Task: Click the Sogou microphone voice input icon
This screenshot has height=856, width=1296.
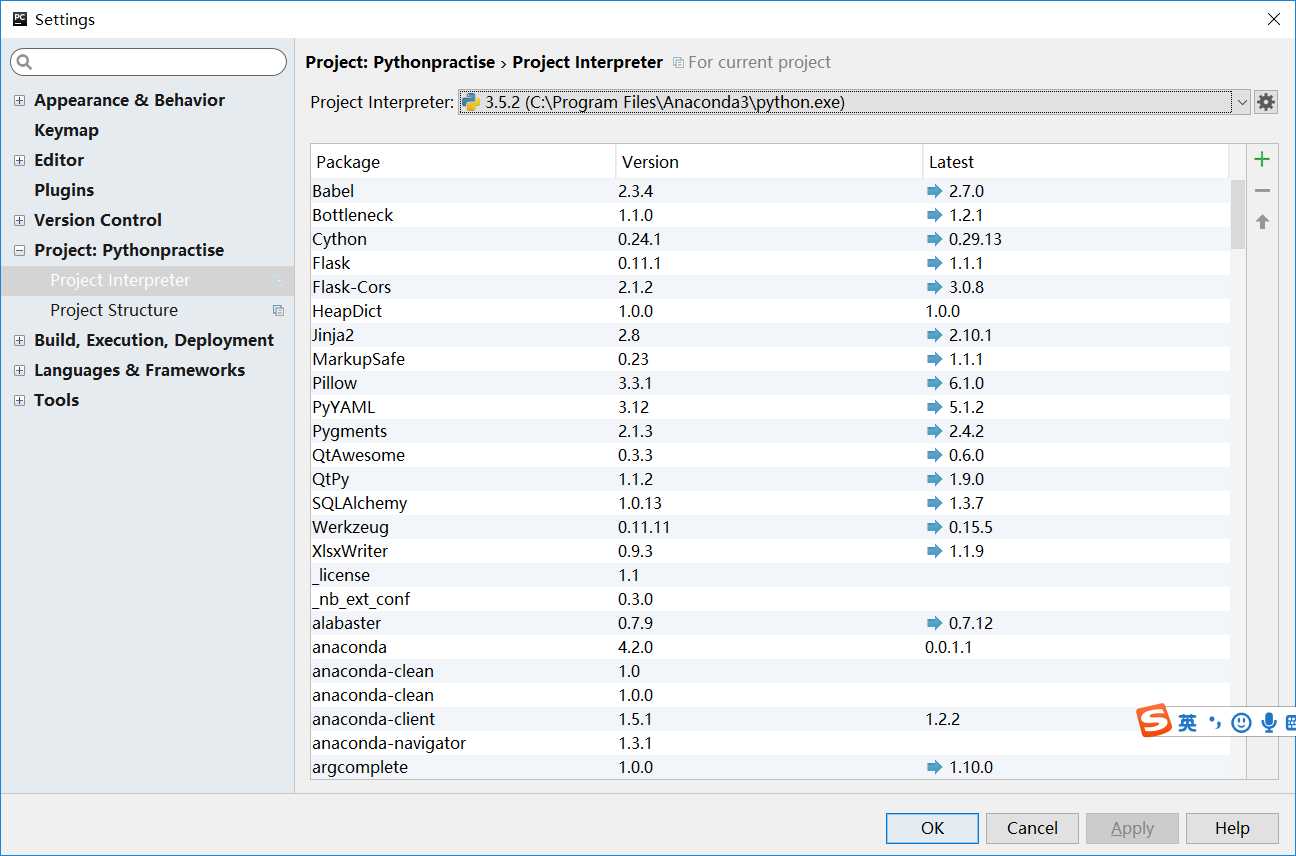Action: tap(1269, 722)
